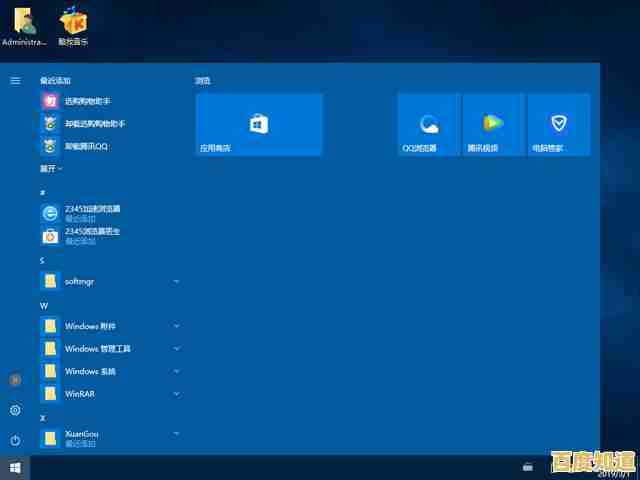Viewport: 640px width, 480px height.
Task: Launch 卸载腾讯QQ uninstaller entry
Action: point(110,146)
